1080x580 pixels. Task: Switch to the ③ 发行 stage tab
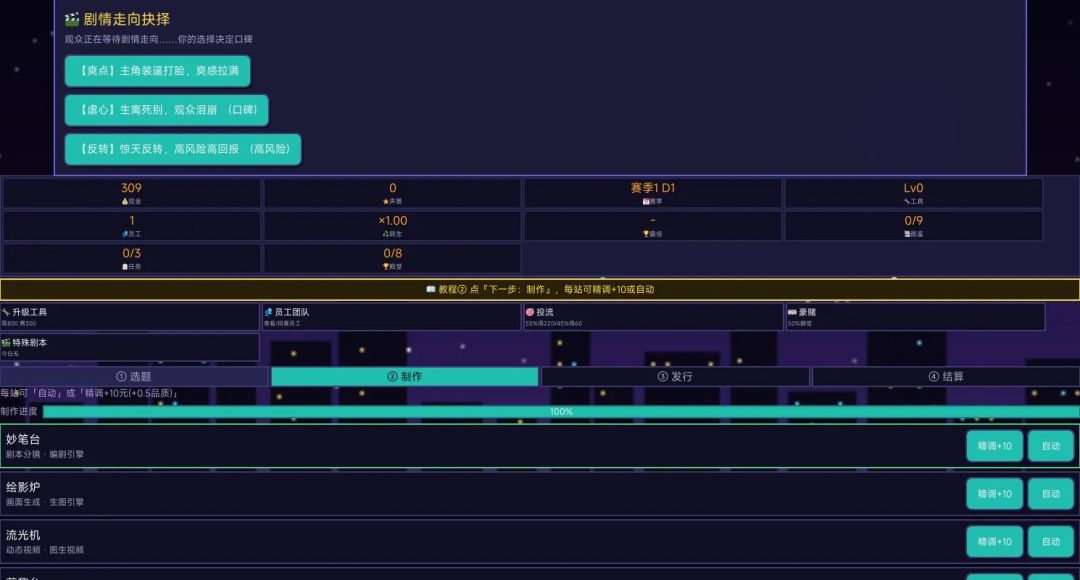pyautogui.click(x=675, y=377)
